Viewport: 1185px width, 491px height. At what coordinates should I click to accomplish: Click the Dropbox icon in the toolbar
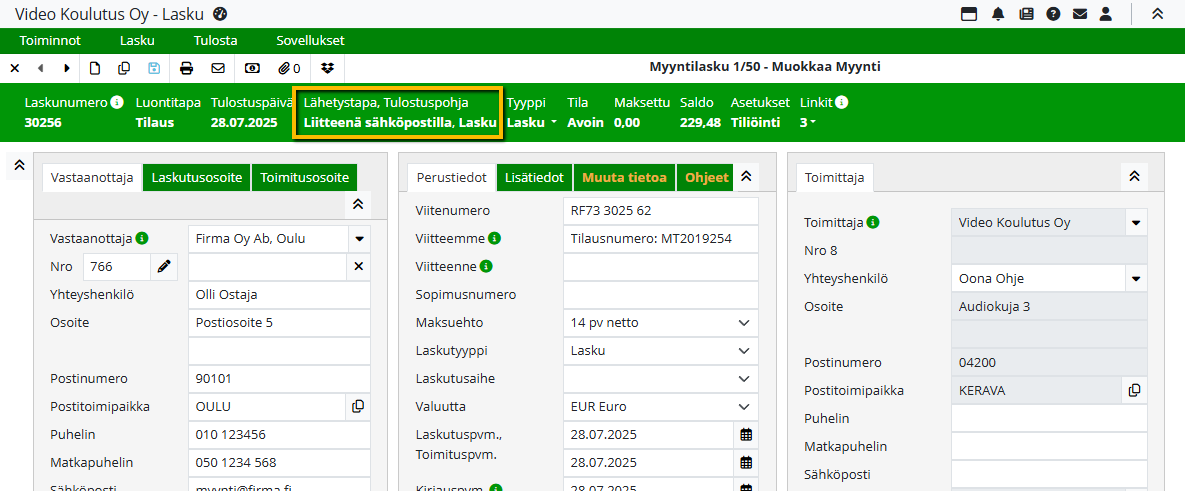(327, 68)
